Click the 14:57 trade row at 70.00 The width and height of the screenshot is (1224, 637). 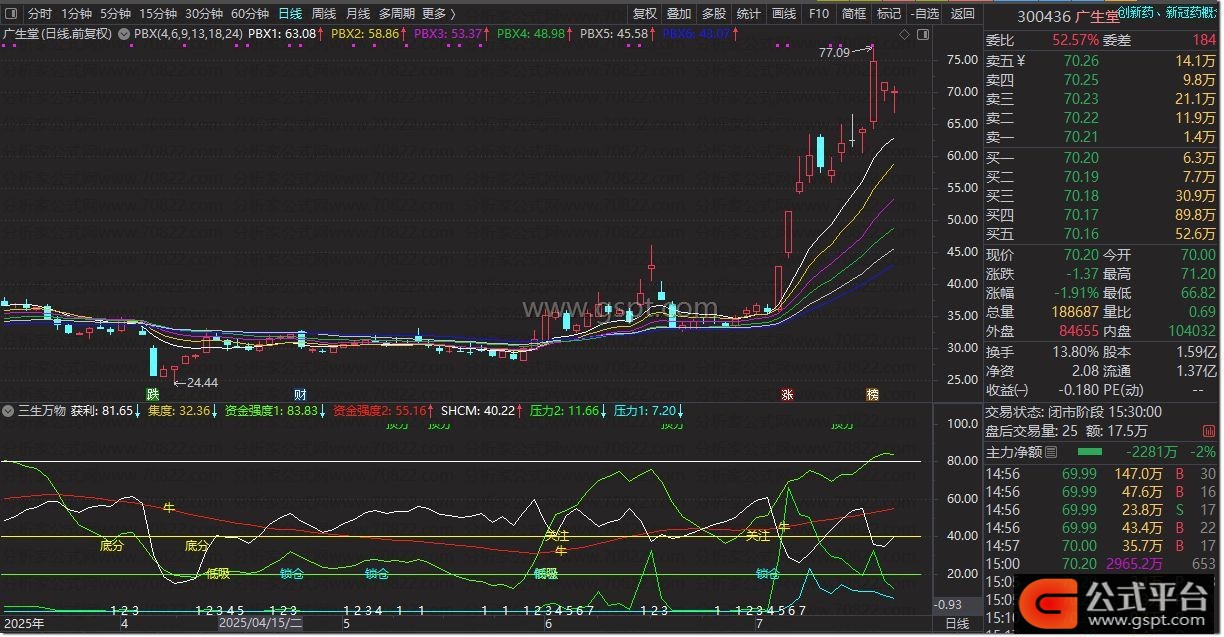[x=1101, y=546]
